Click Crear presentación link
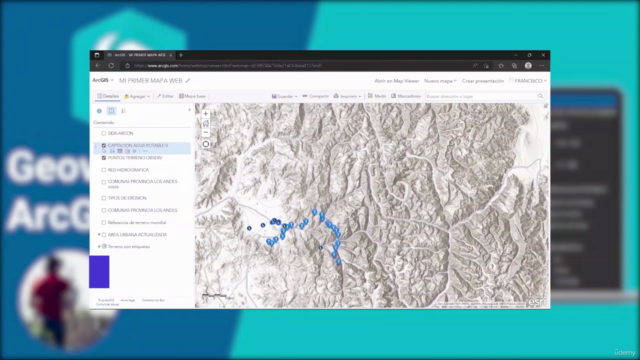Image resolution: width=640 pixels, height=360 pixels. pos(483,81)
